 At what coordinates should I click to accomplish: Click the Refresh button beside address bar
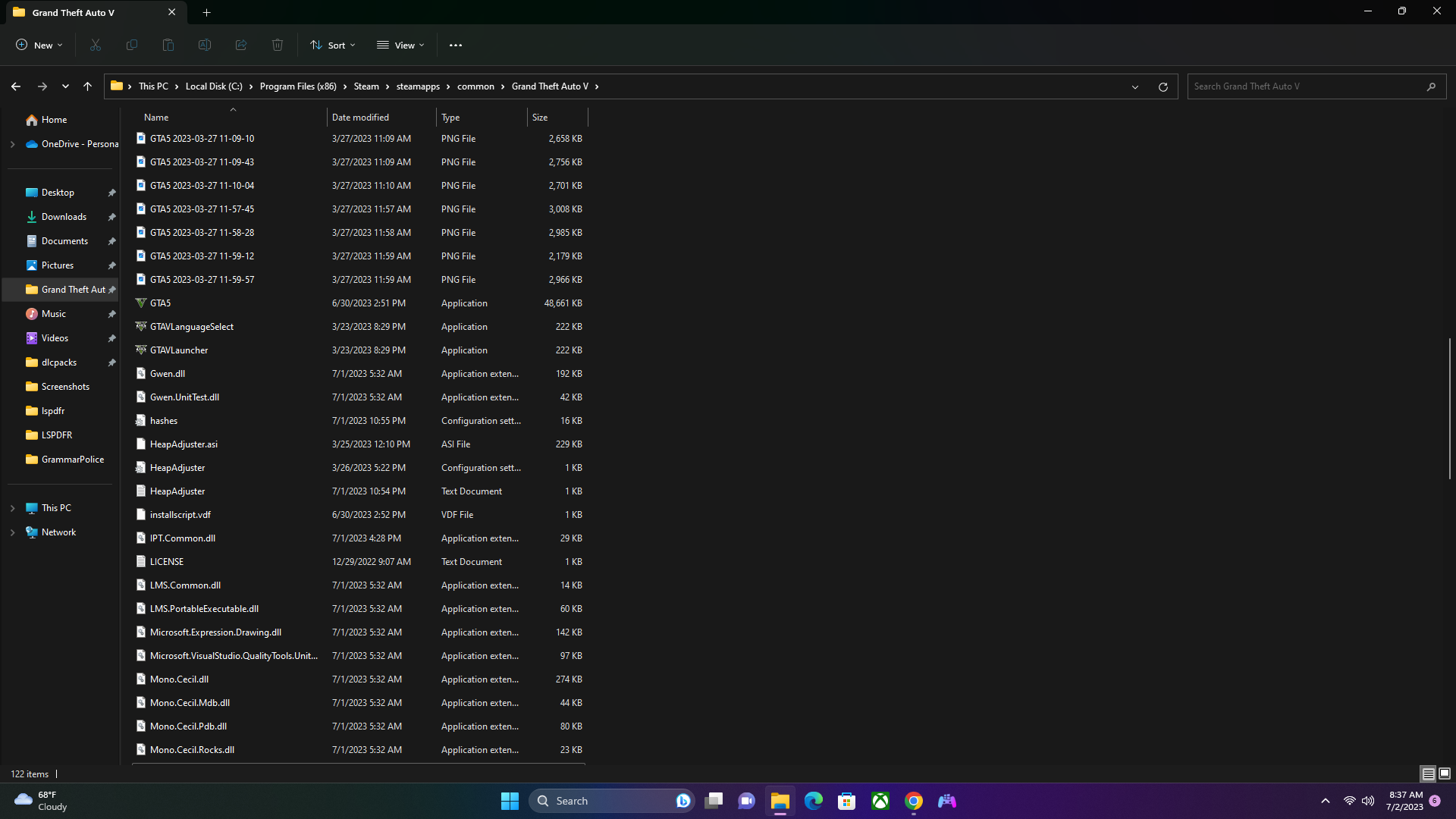pos(1163,86)
